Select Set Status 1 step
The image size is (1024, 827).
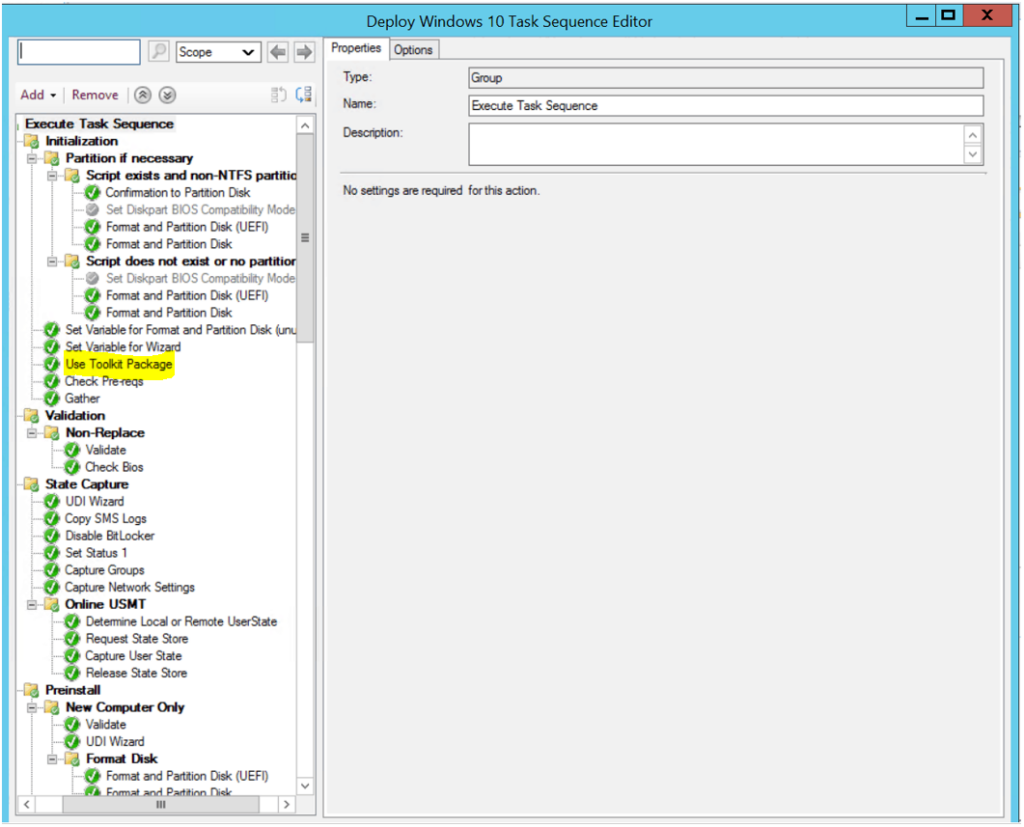coord(96,553)
